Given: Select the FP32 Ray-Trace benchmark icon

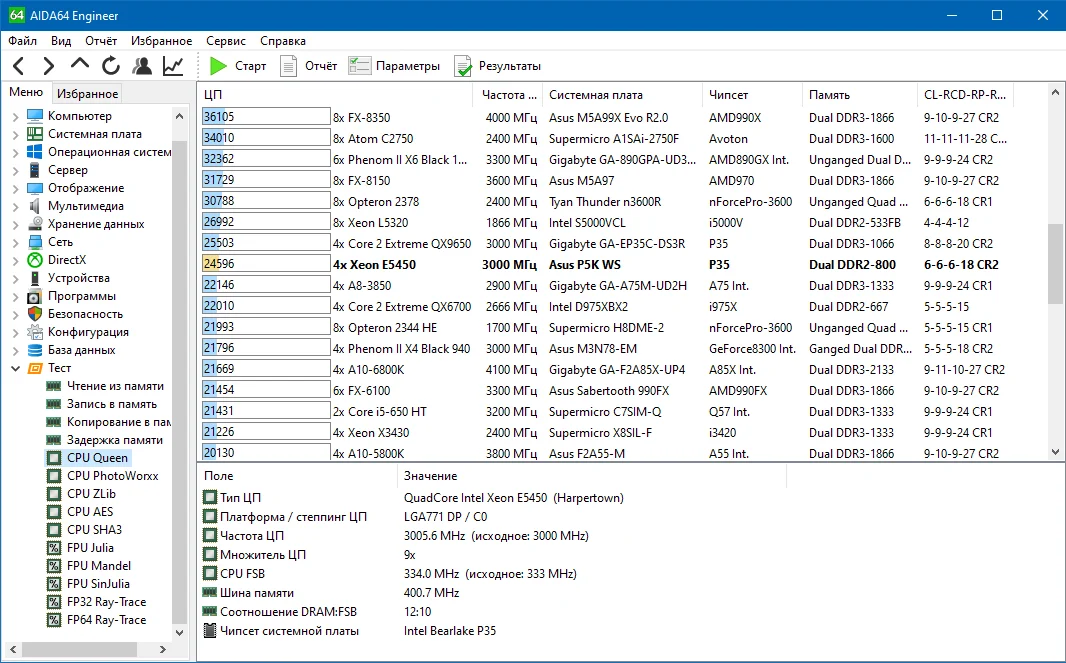Looking at the screenshot, I should [x=54, y=602].
